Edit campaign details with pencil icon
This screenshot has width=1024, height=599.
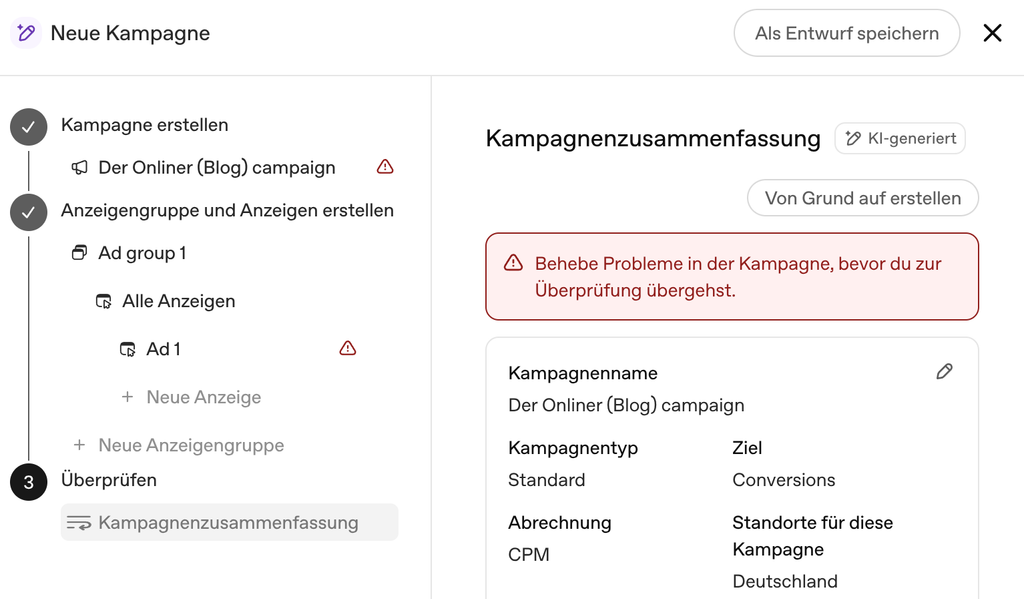pos(944,372)
